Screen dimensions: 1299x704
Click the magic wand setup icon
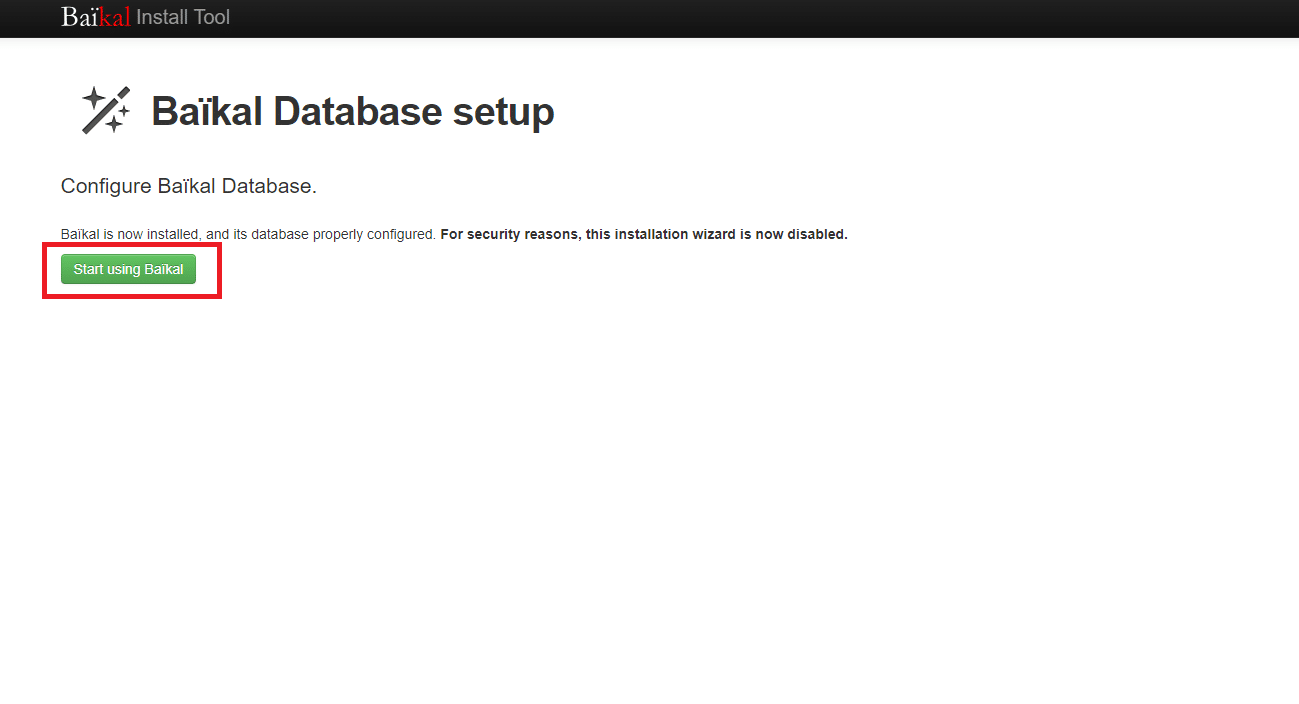point(106,110)
